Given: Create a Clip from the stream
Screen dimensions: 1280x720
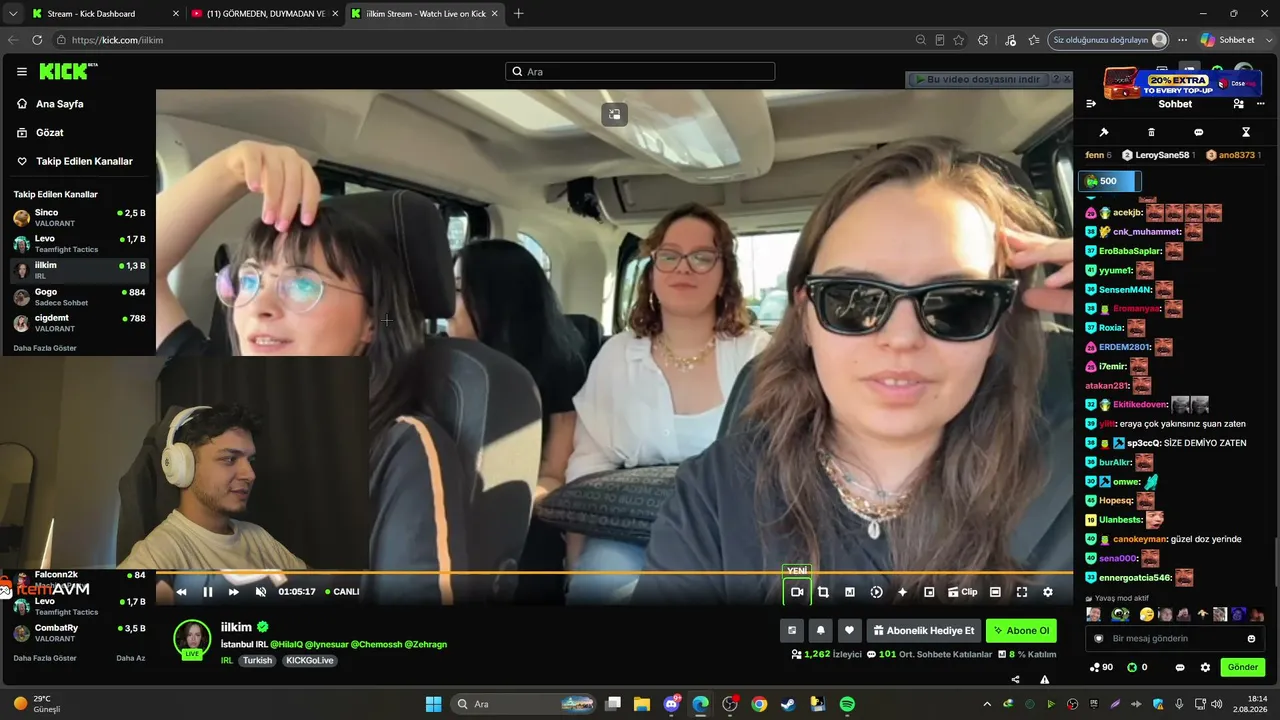Looking at the screenshot, I should tap(963, 592).
